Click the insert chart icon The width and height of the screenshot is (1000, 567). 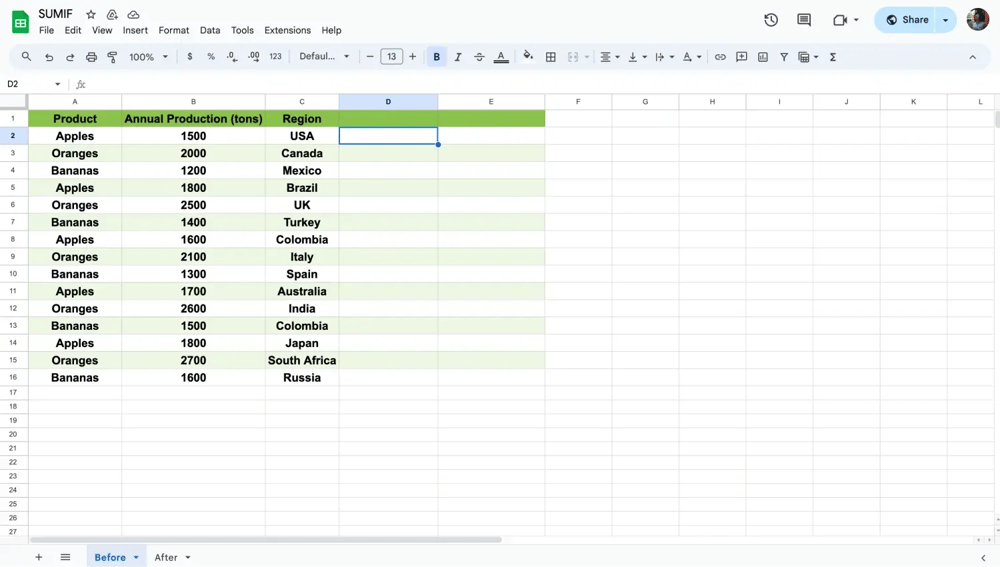763,57
